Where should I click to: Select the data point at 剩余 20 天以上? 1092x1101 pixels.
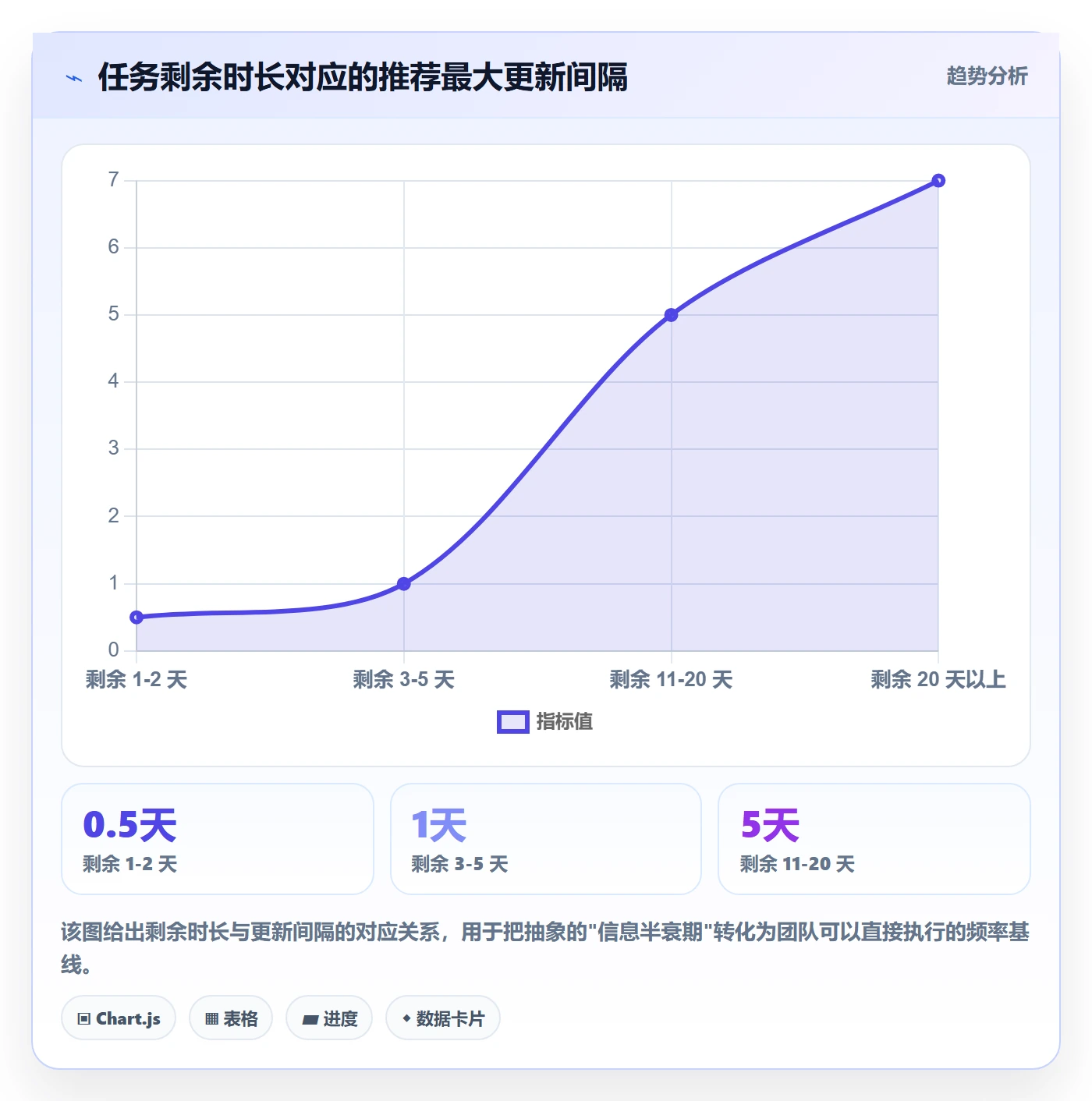938,181
